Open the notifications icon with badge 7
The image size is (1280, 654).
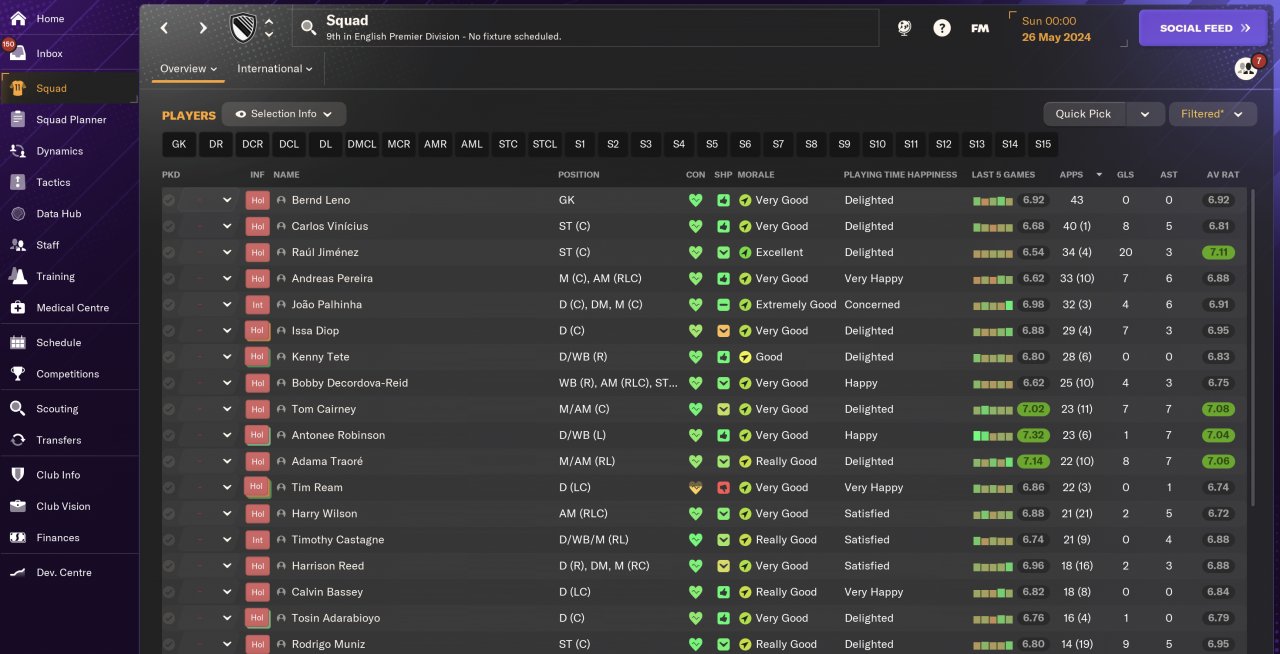tap(1246, 68)
